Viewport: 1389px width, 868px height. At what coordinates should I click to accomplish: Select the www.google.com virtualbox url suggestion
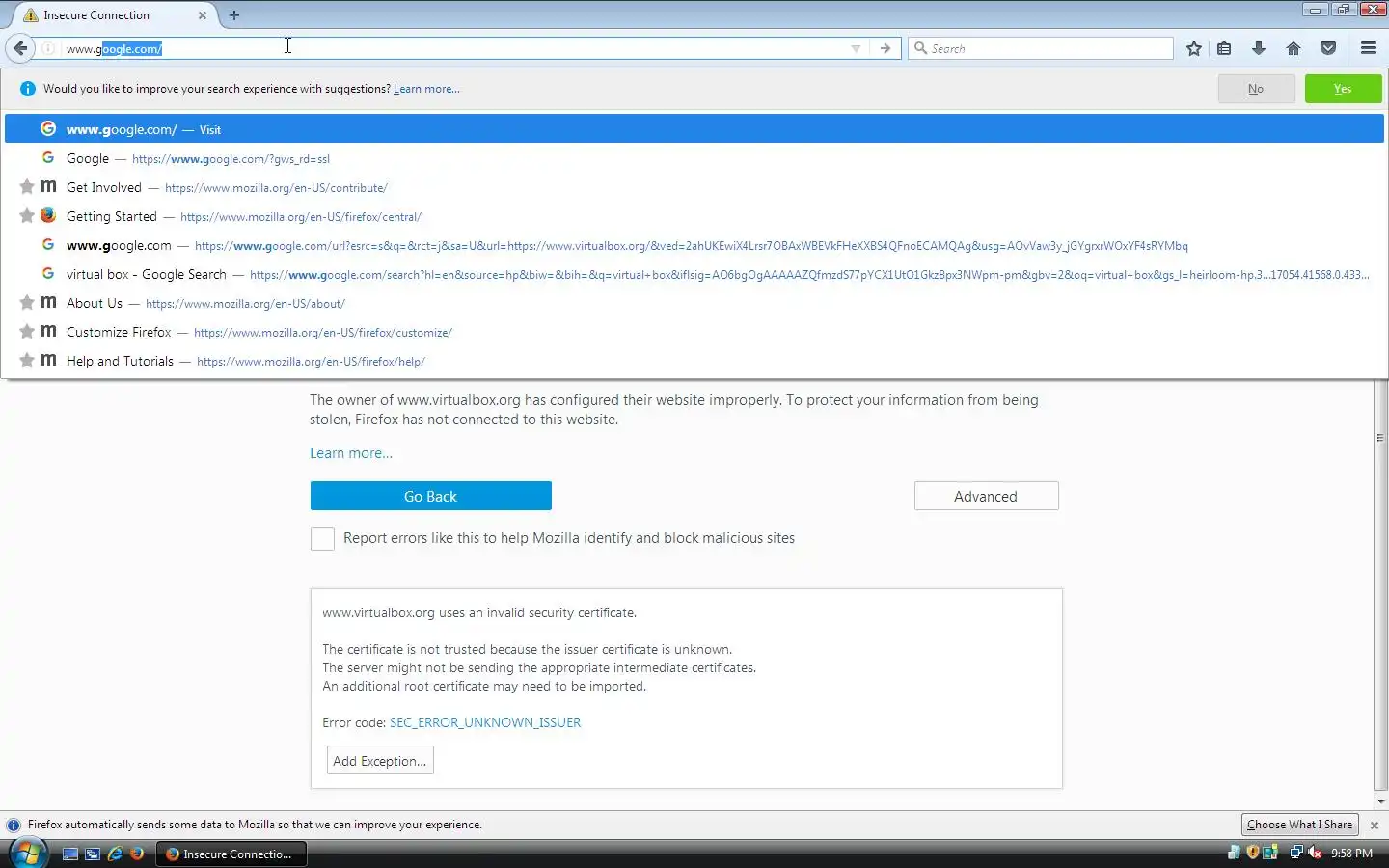694,245
